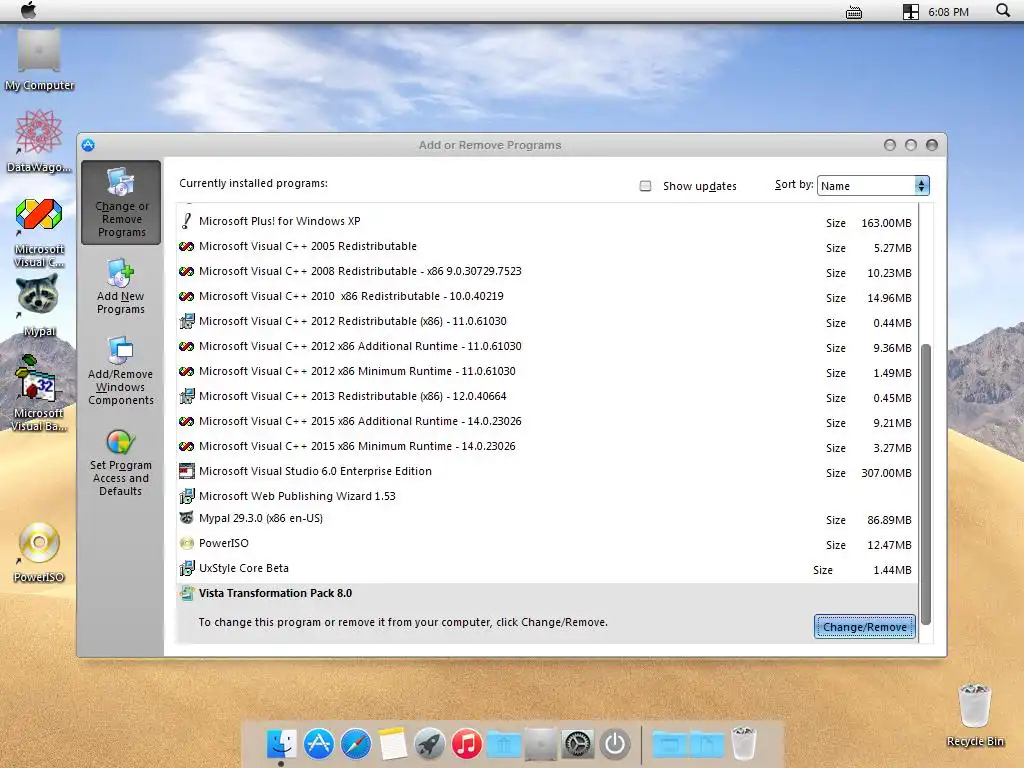
Task: Click the Vista Transformation Pack 8.0 title
Action: point(275,593)
